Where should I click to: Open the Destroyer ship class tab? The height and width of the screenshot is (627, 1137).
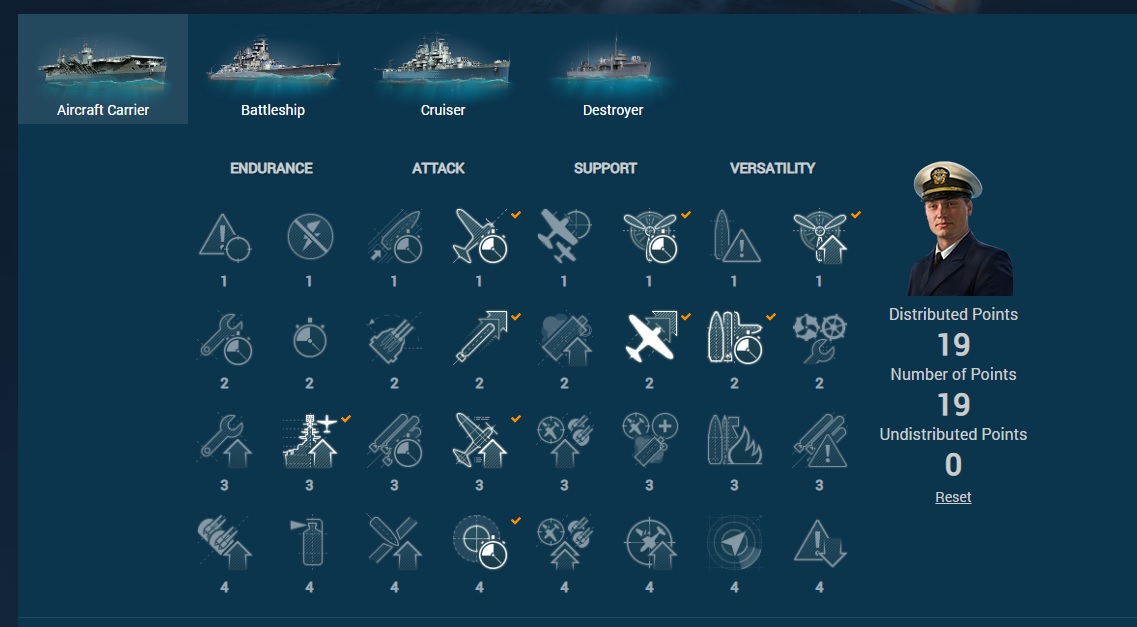613,70
